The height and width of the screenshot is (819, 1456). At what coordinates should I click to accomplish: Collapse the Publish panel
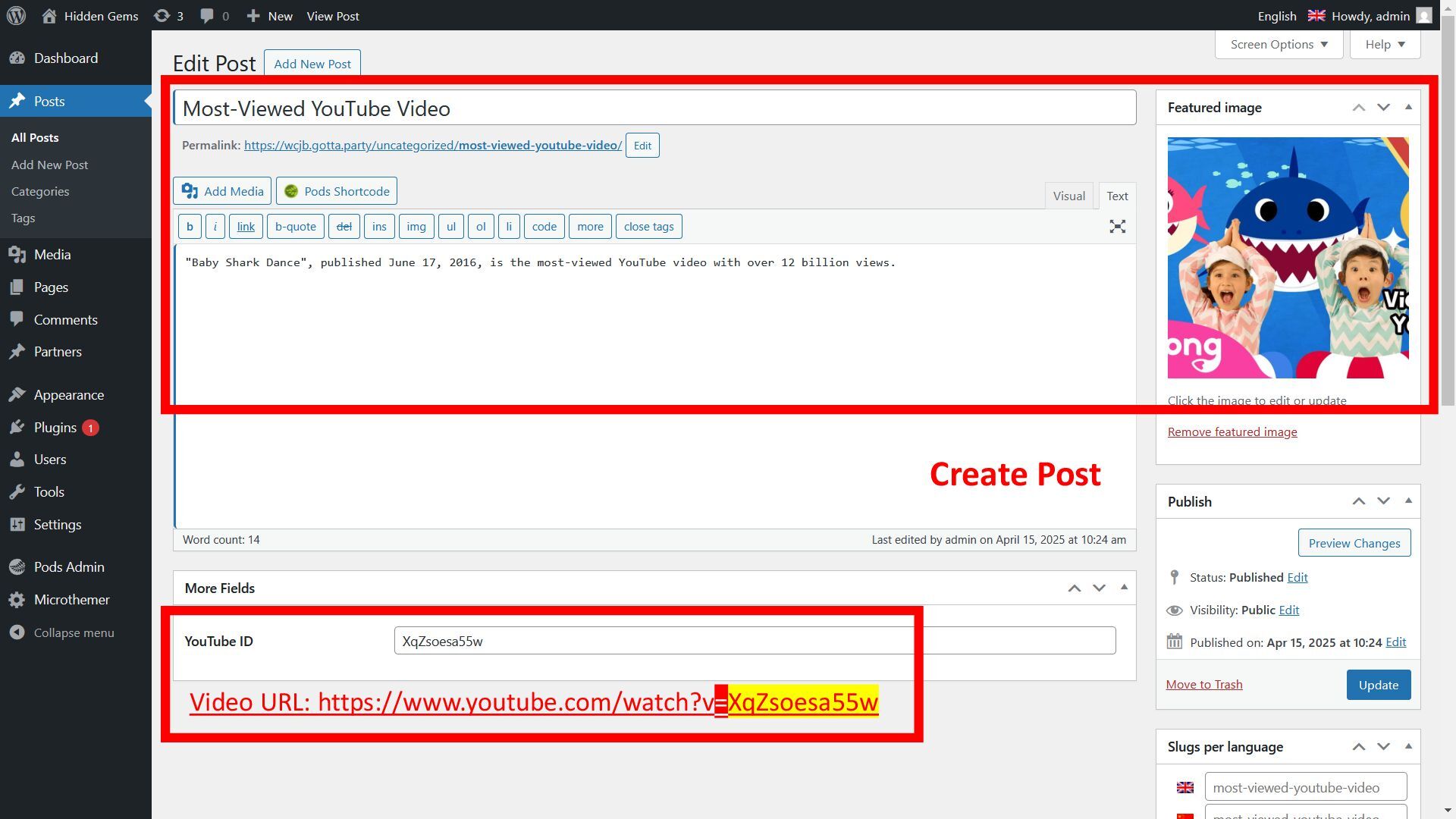pyautogui.click(x=1408, y=501)
